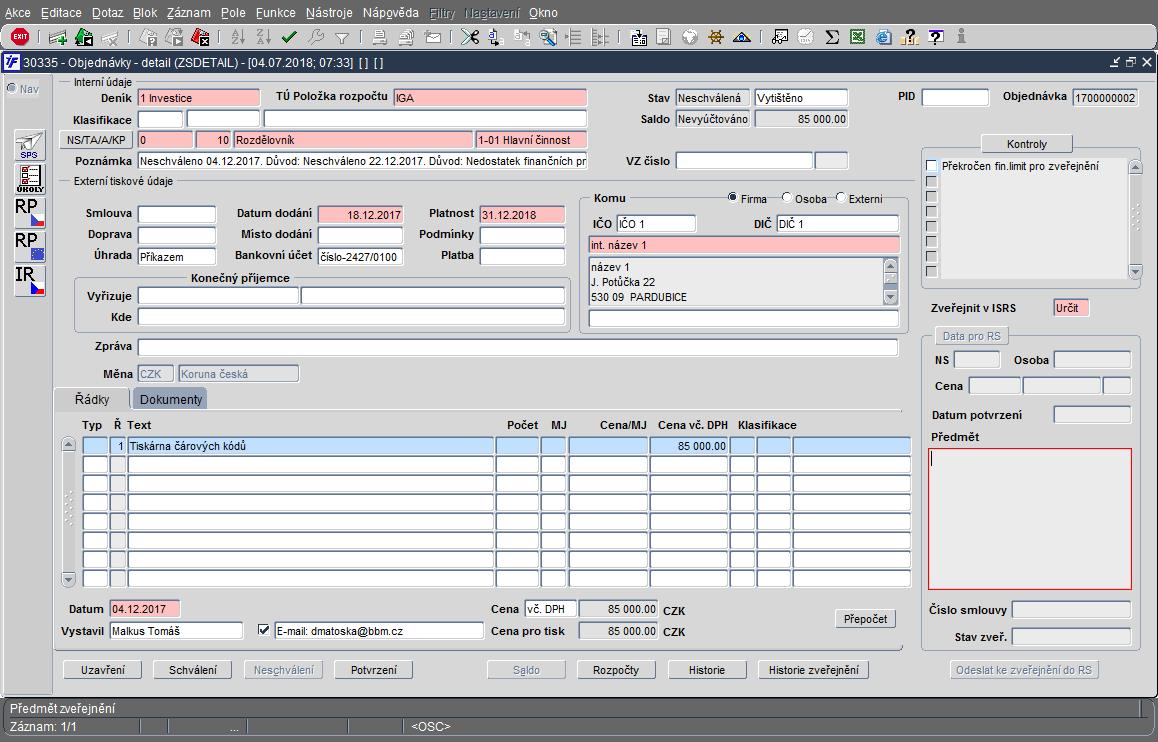Click the red cancel query icon
Viewport: 1158px width, 742px height.
pos(200,37)
